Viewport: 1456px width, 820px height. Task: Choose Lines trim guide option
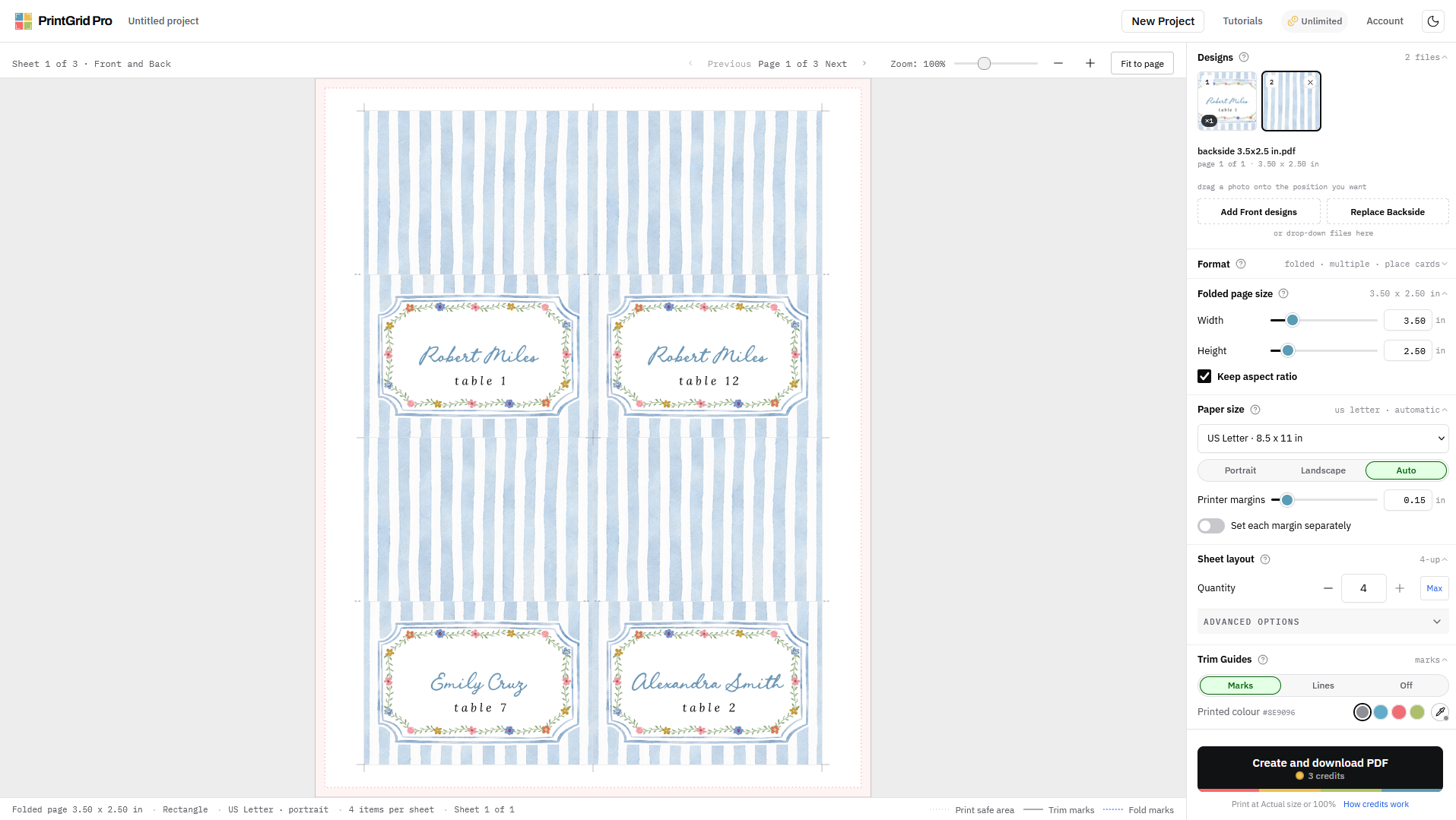[1323, 685]
